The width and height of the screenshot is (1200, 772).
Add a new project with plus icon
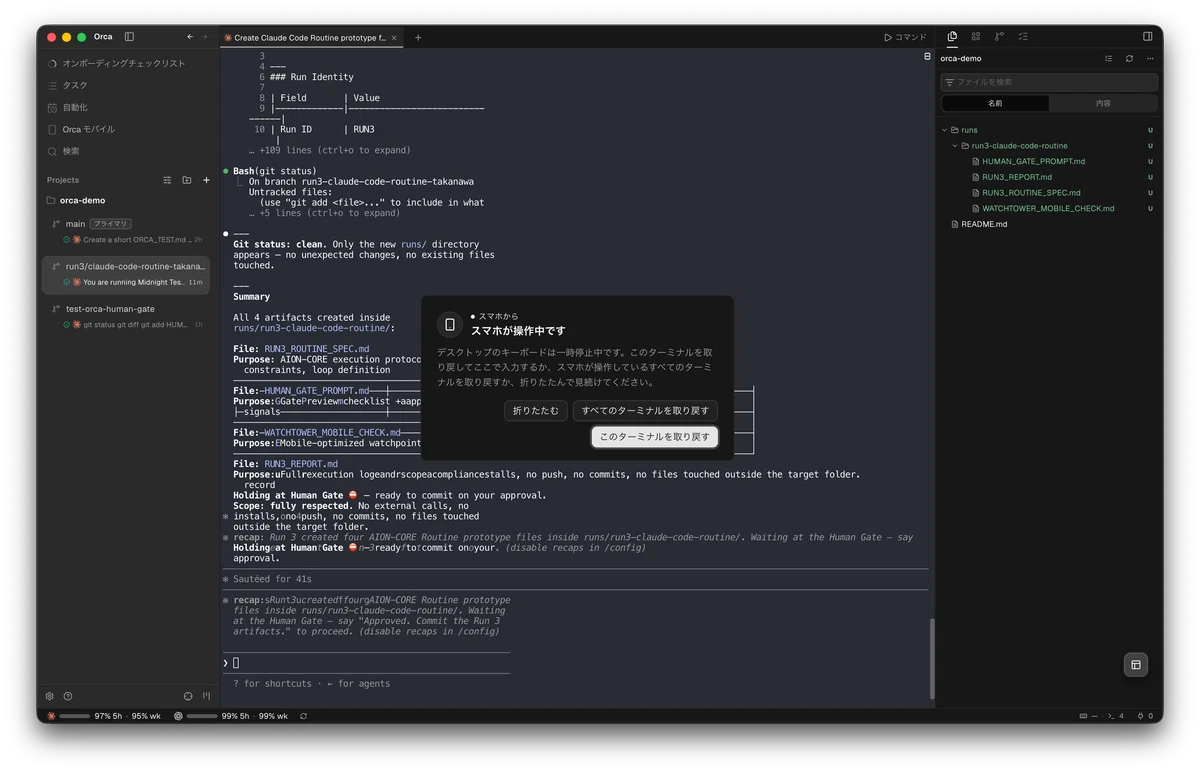[206, 180]
